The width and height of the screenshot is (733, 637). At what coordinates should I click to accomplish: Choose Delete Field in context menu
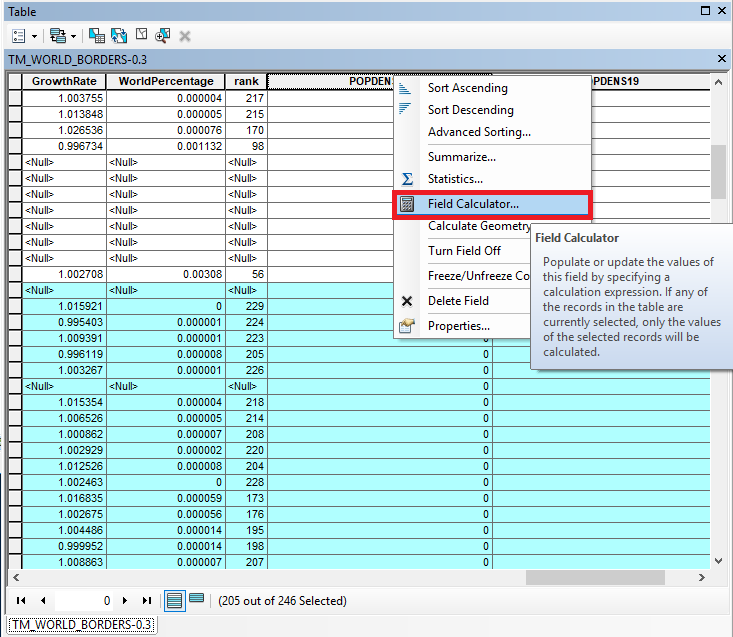[458, 301]
